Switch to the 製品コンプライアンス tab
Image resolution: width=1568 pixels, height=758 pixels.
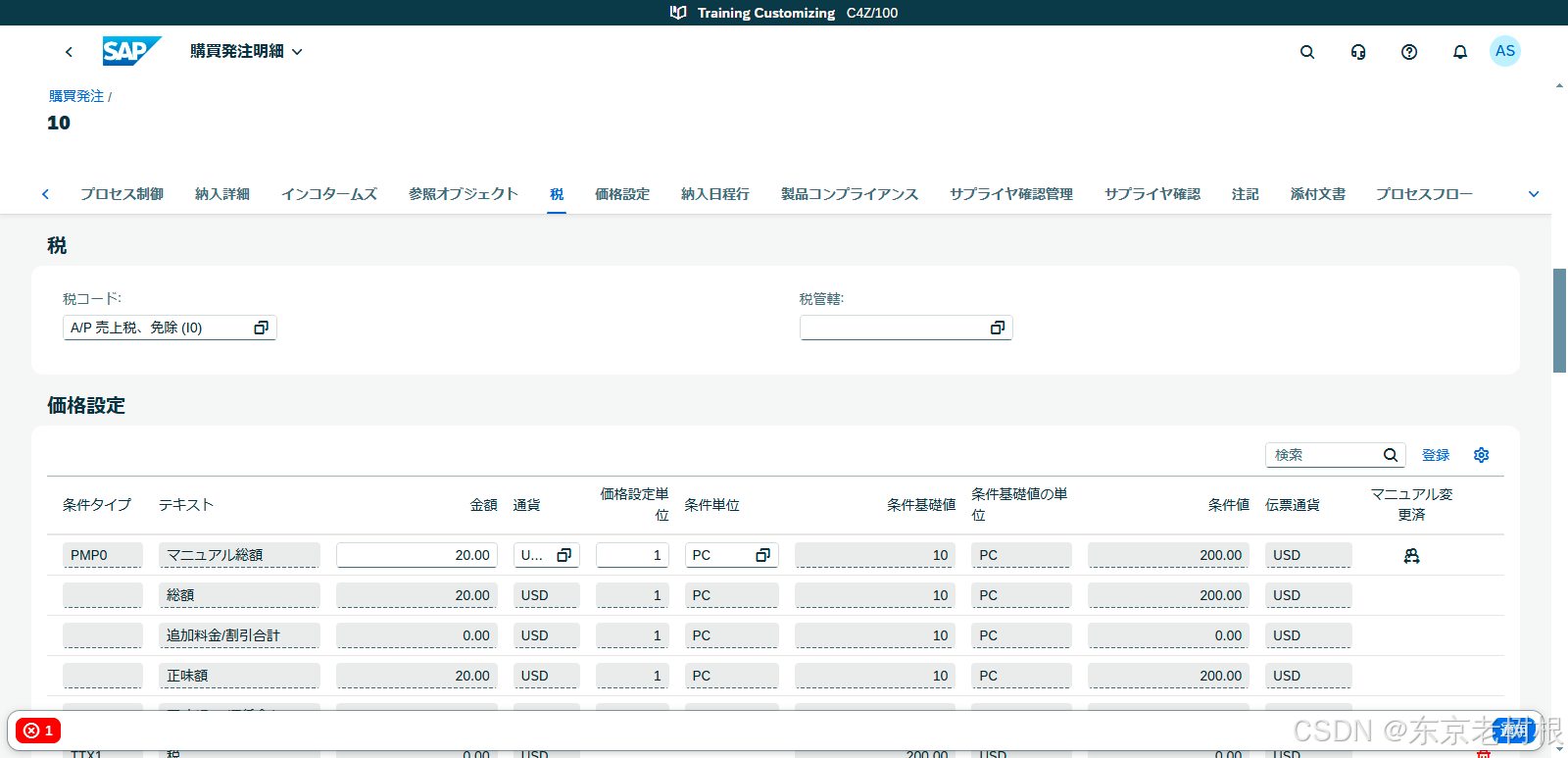click(850, 194)
